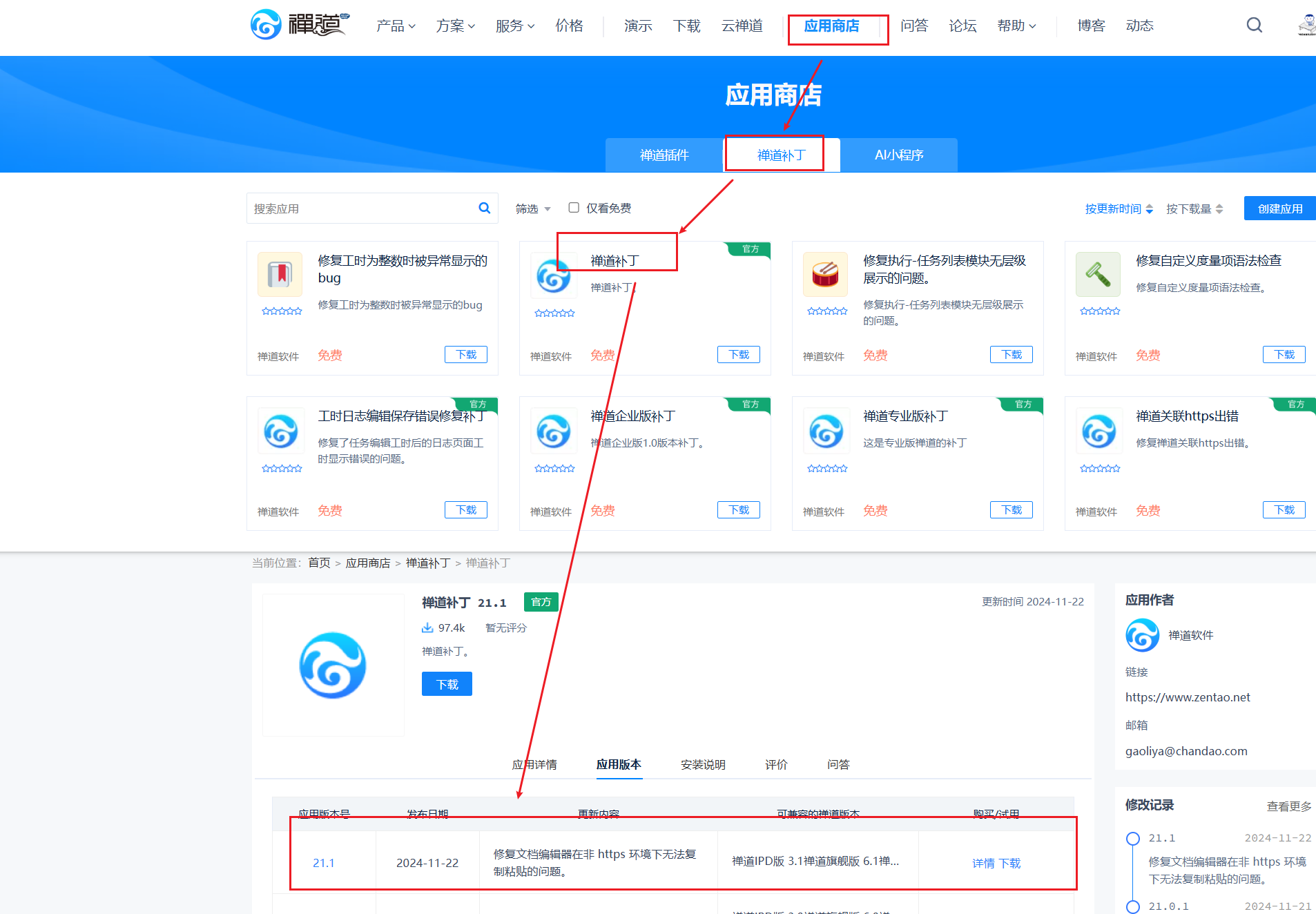Open the 安装说明 tab

pos(703,764)
